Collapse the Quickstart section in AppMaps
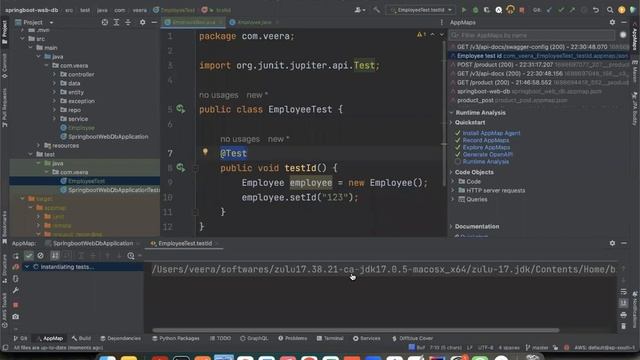Viewport: 640px width, 360px height. [451, 122]
